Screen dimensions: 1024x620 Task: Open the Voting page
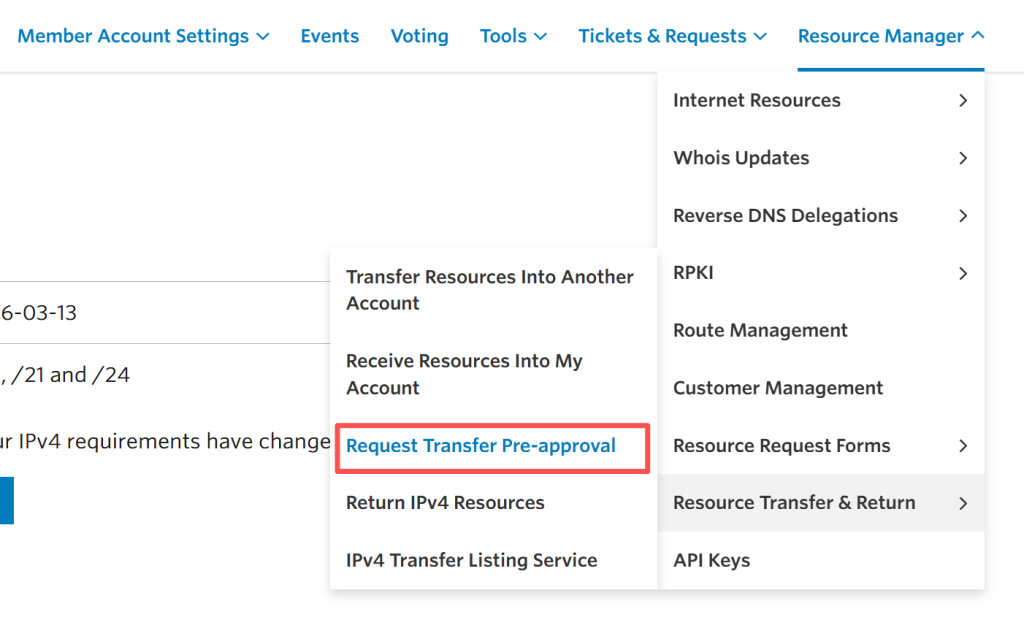click(x=419, y=36)
